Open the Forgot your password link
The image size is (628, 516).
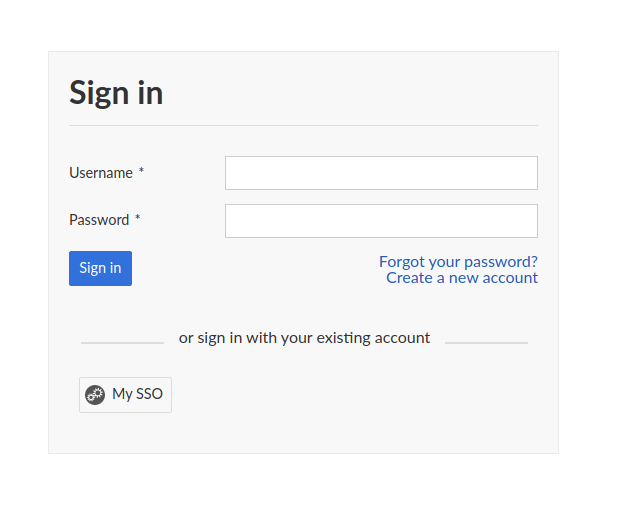coord(458,262)
